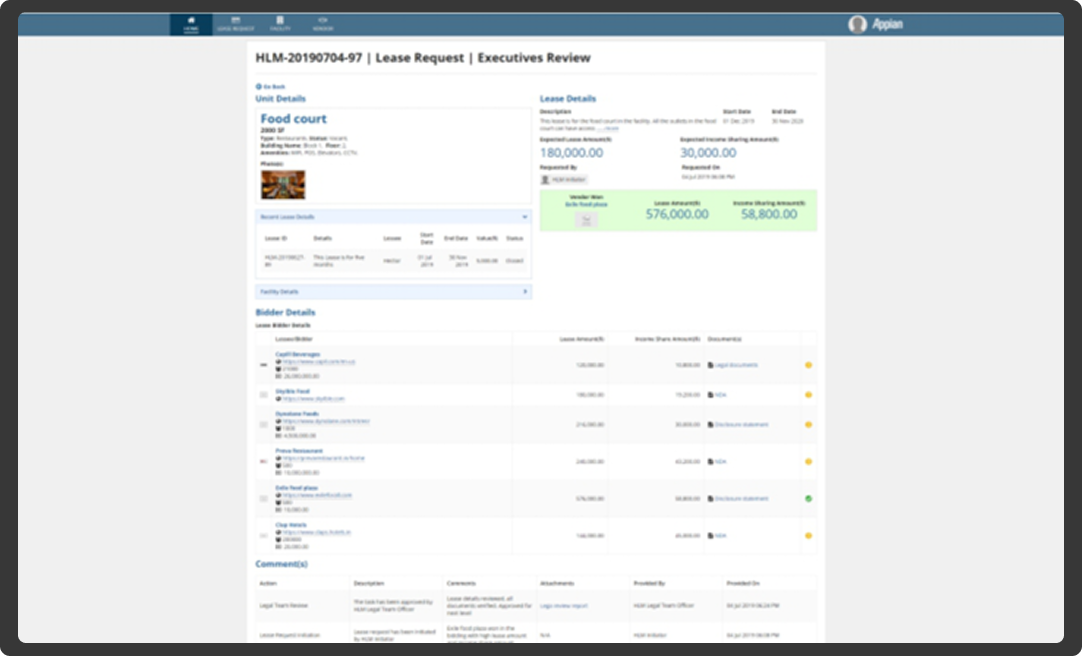Select the Facility icon in the top navigation

[x=281, y=23]
